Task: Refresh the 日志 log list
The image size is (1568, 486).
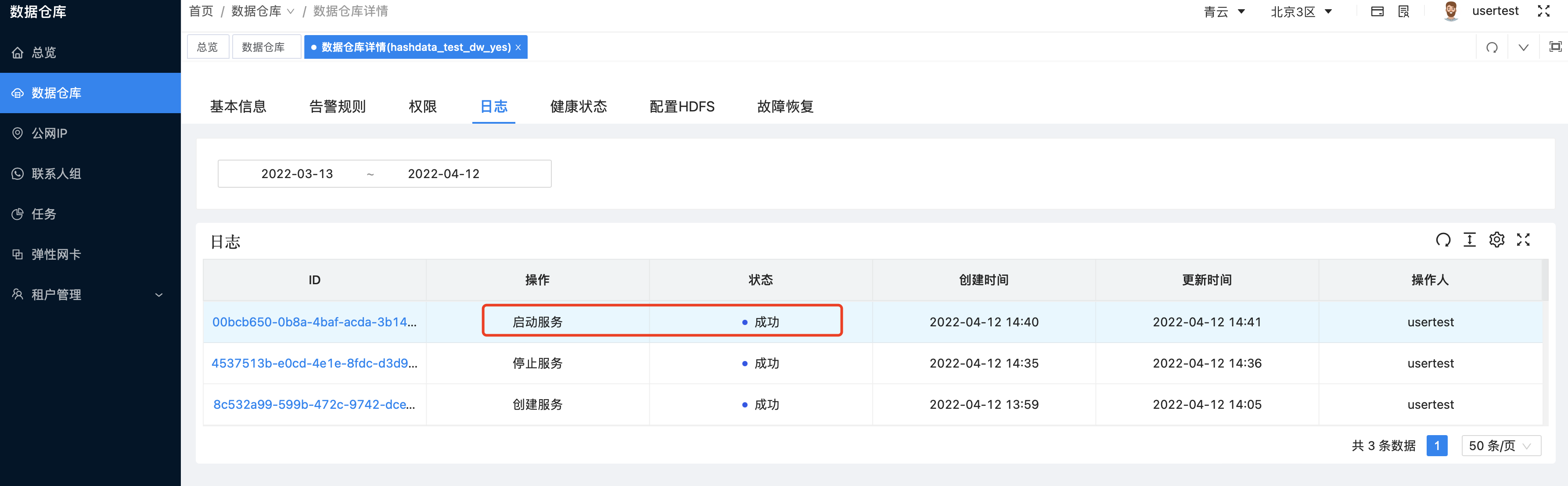Action: tap(1443, 239)
